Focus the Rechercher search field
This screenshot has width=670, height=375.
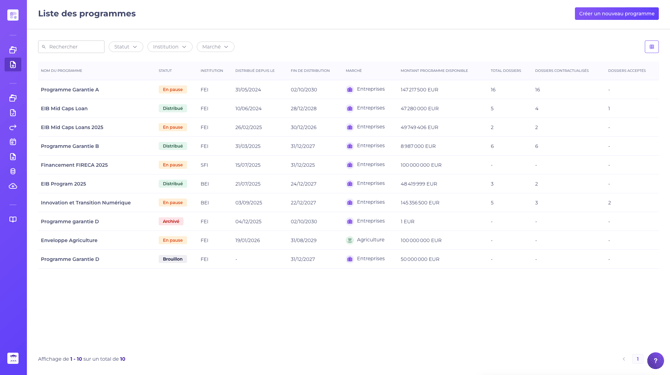[71, 47]
